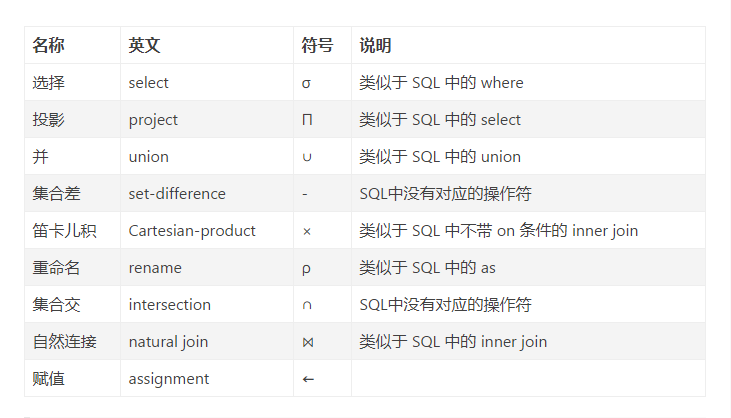Click the sigma symbol in the select row
This screenshot has height=418, width=731.
coord(306,83)
